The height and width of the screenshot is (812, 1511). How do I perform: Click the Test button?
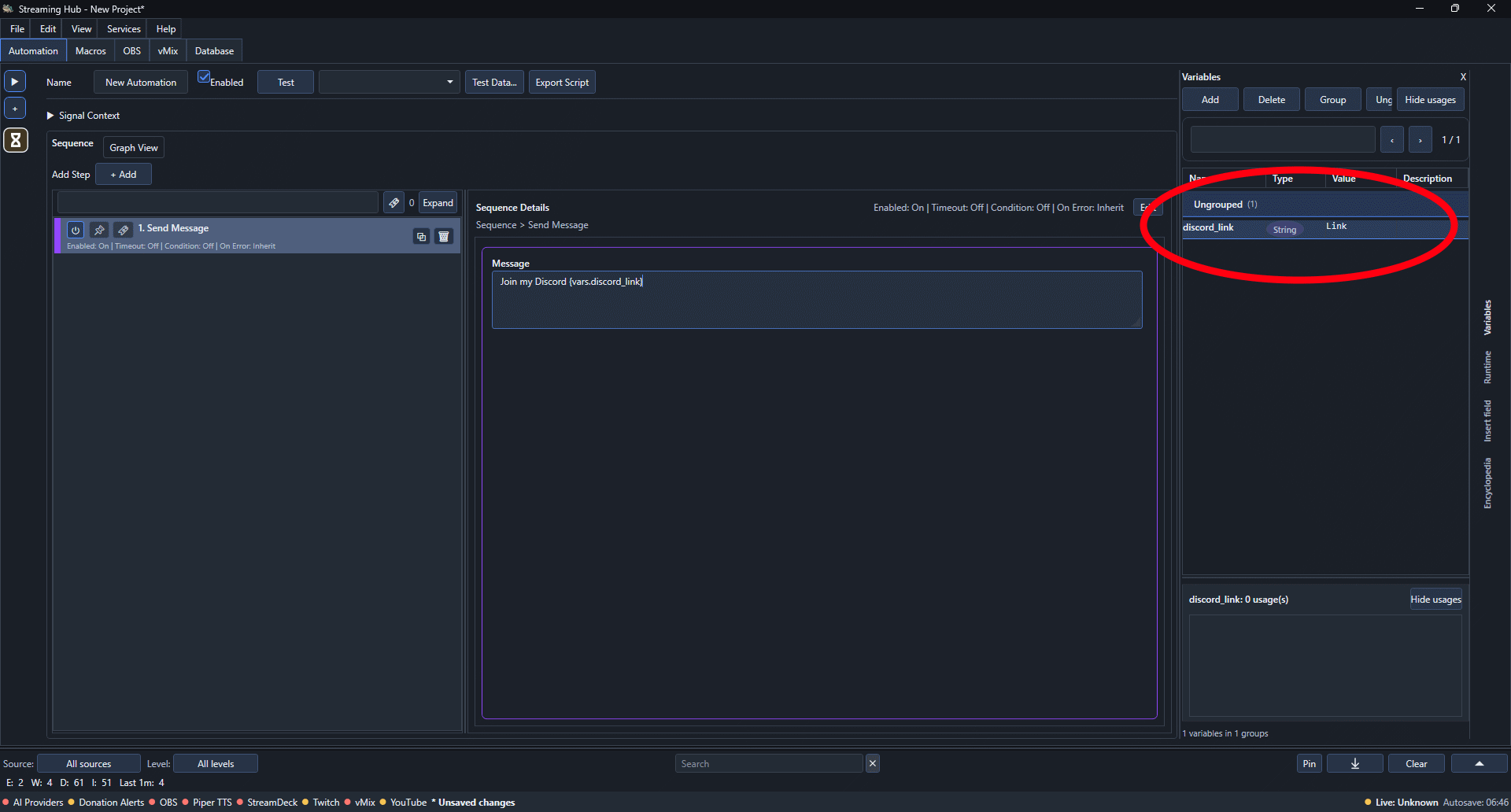pyautogui.click(x=286, y=82)
